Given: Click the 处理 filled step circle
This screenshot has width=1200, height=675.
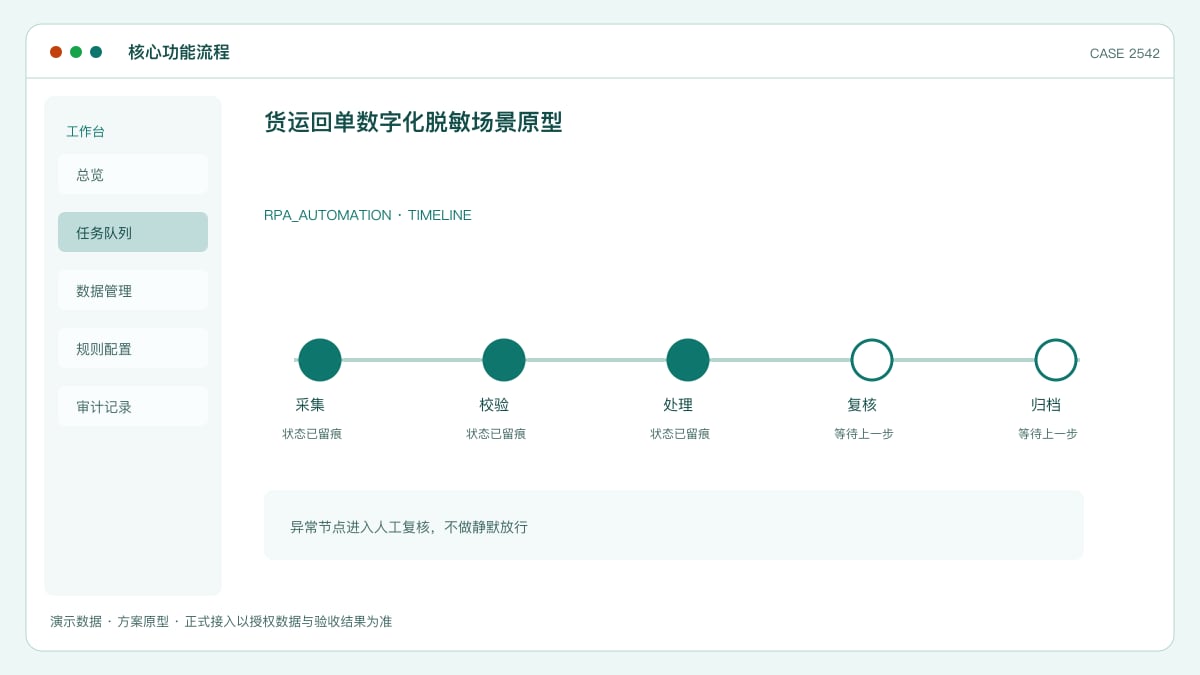Looking at the screenshot, I should point(688,360).
